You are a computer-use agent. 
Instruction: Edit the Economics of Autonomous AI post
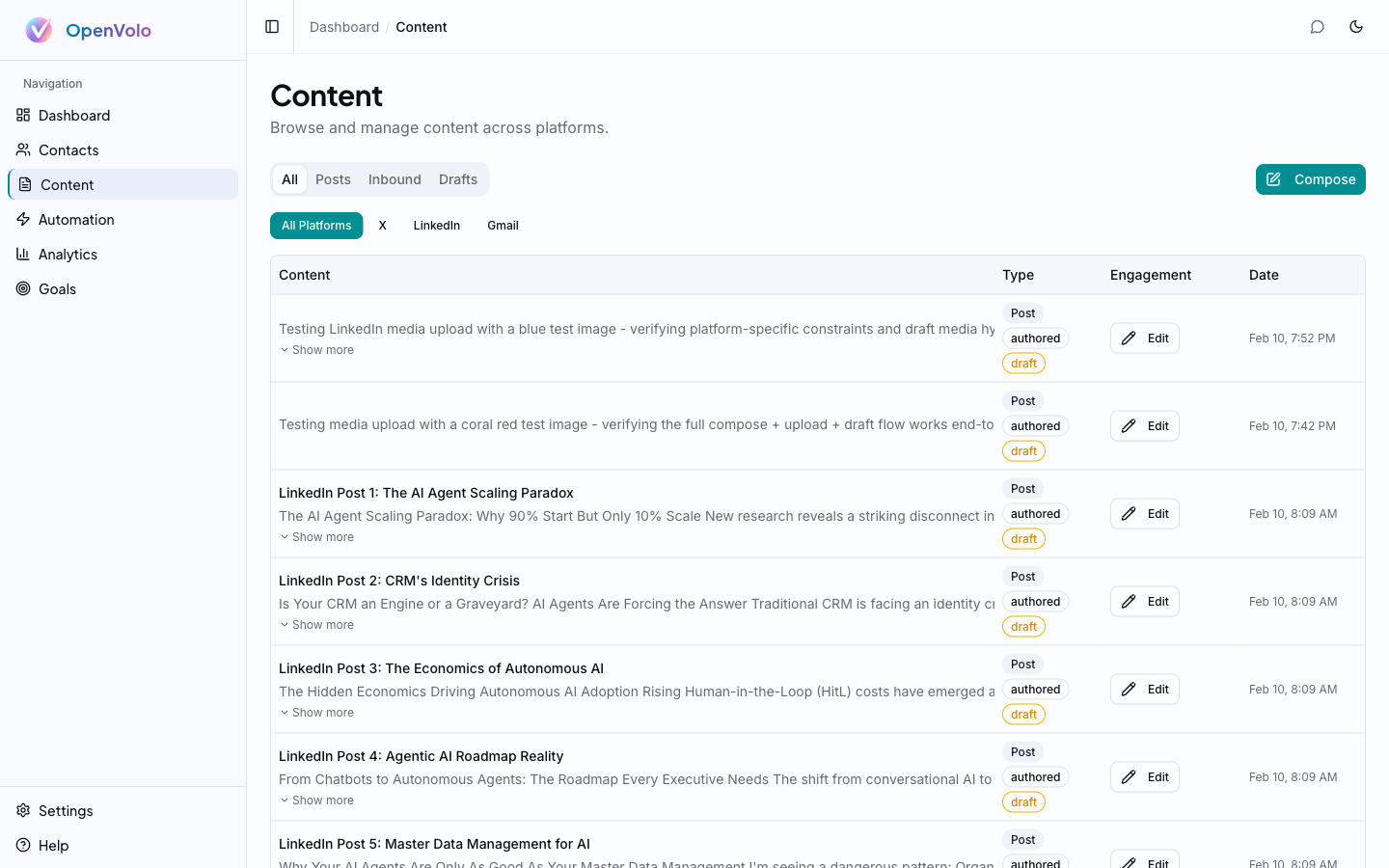[x=1144, y=689]
